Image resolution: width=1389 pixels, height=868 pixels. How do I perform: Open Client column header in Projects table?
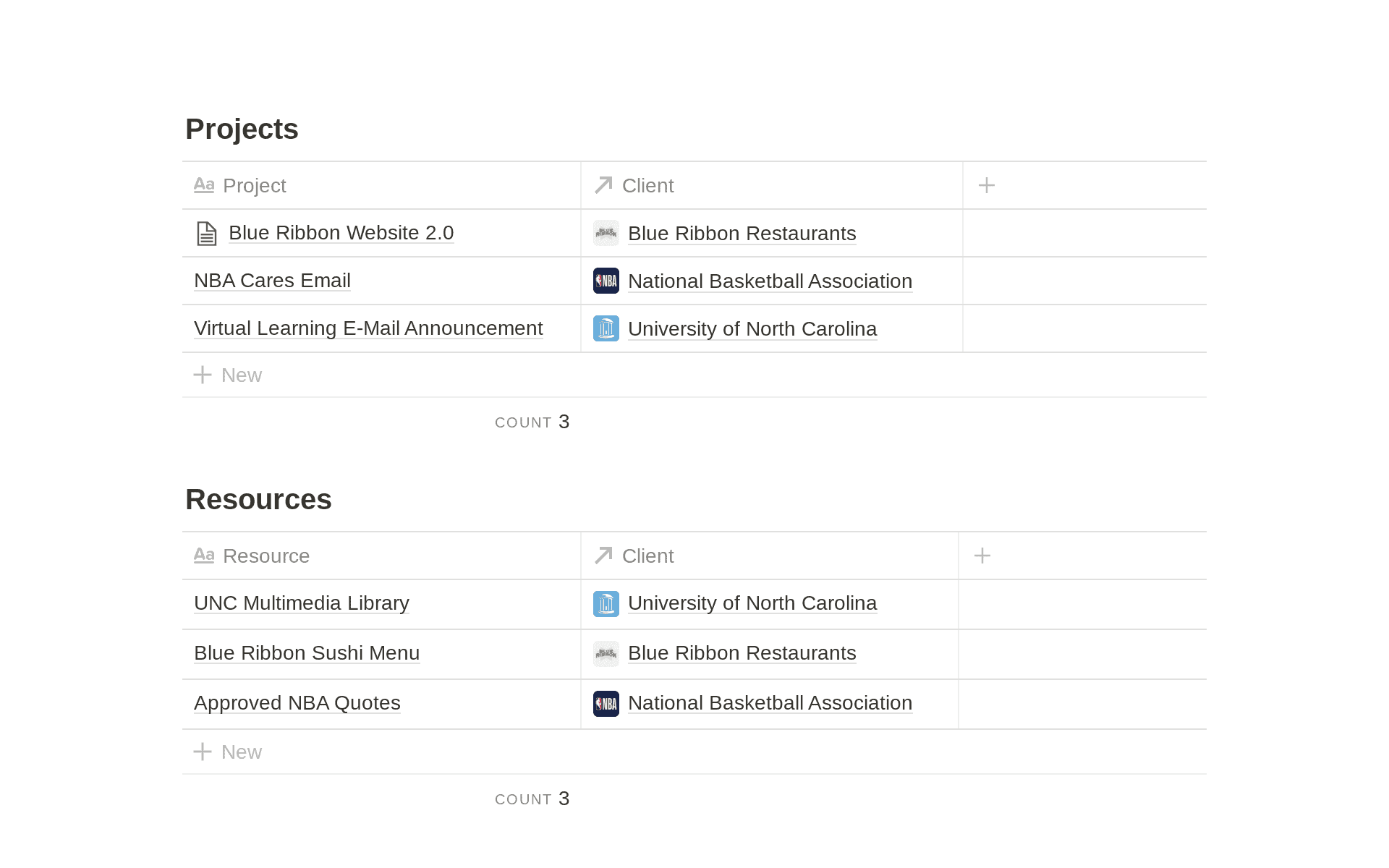pos(647,186)
